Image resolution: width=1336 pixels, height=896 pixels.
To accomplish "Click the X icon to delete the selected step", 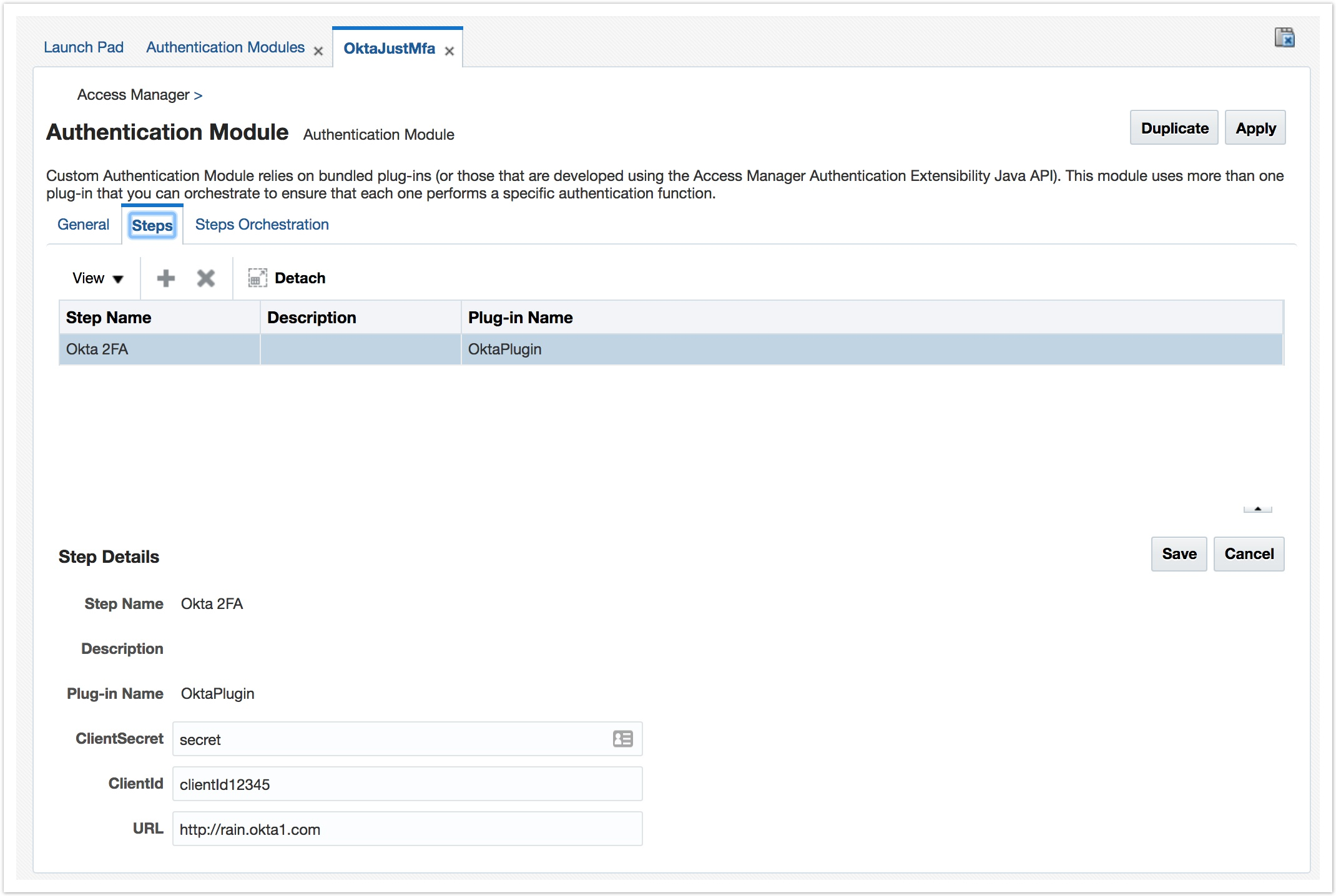I will (205, 278).
